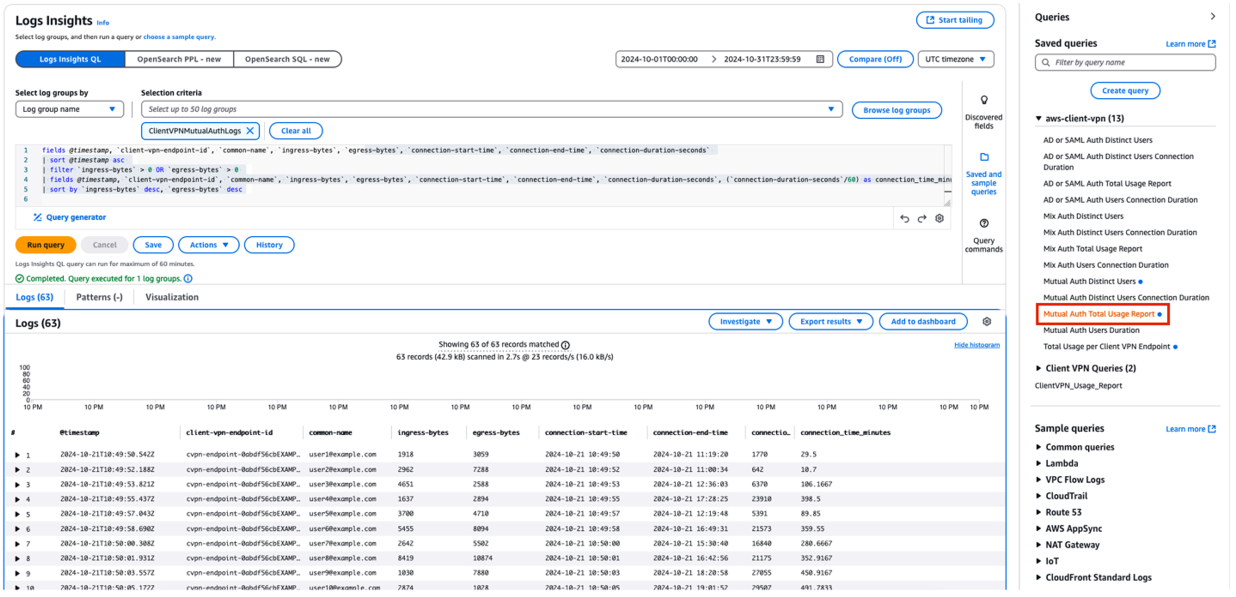Expand the VPC Flow Logs sample queries
The height and width of the screenshot is (597, 1236).
tap(1074, 479)
